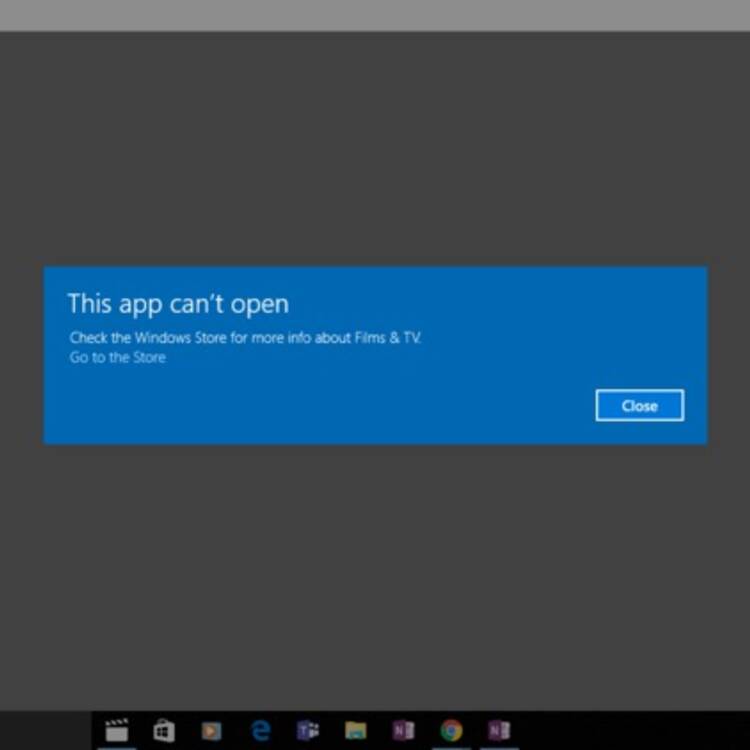
Task: Click the 'This app can't open' heading
Action: [x=178, y=304]
